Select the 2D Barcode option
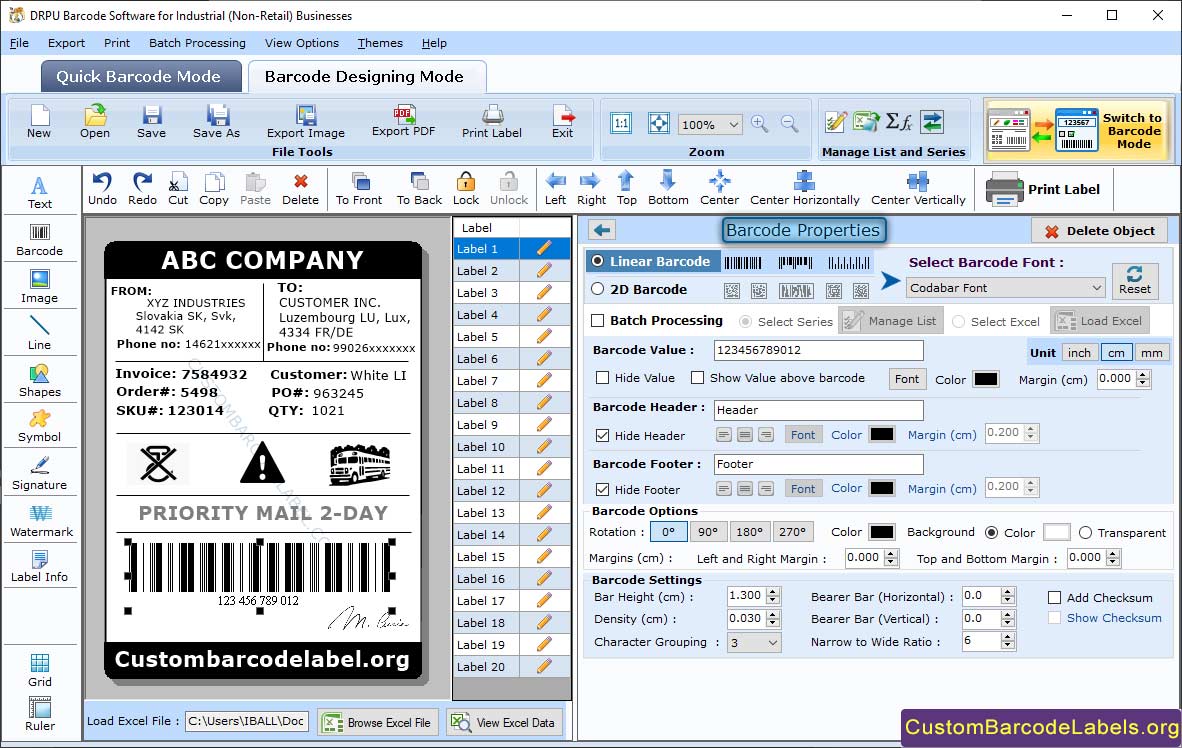 (598, 289)
